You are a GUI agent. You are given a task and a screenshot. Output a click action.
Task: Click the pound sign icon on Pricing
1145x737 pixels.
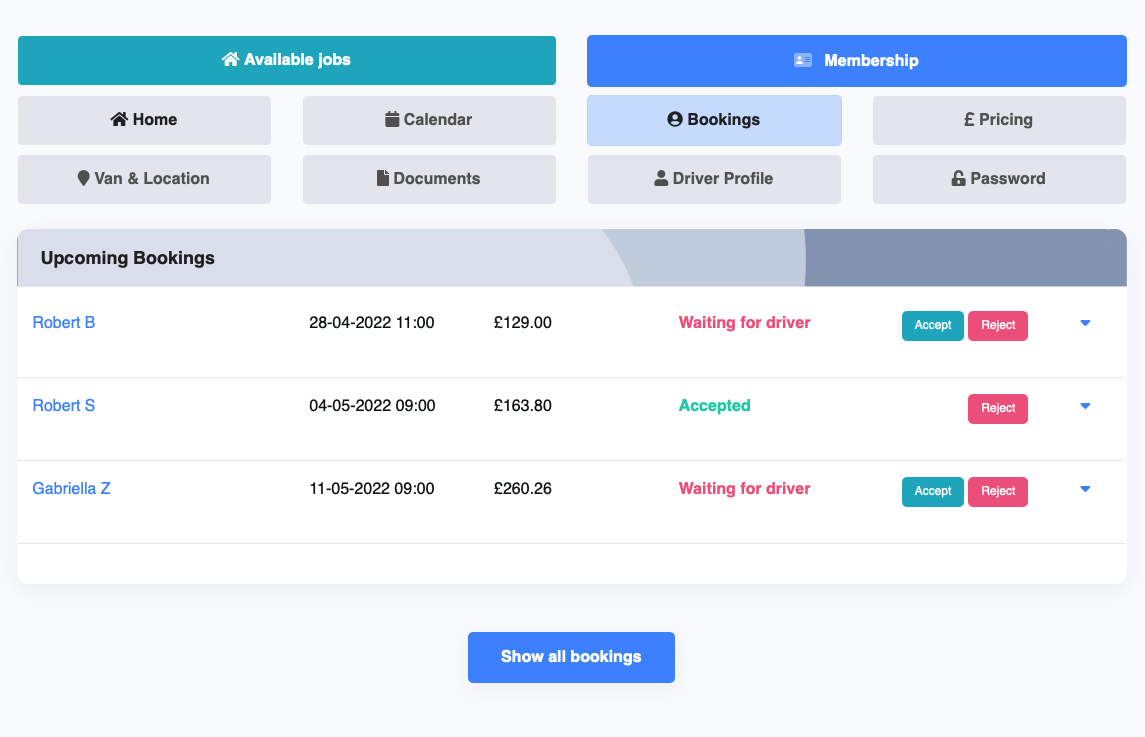coord(969,120)
